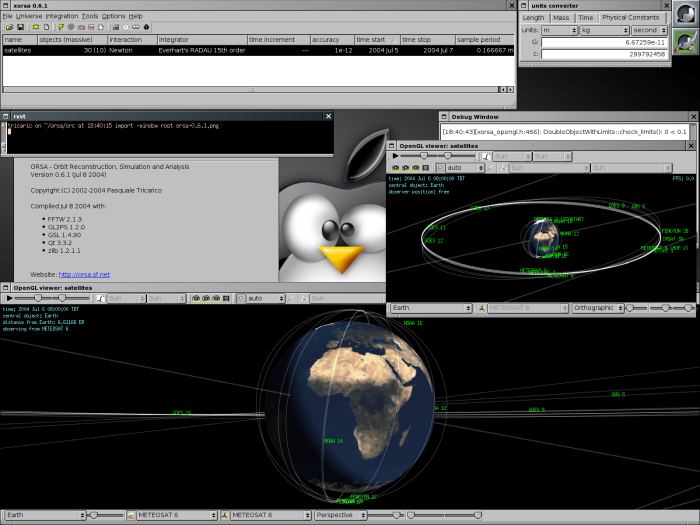Screen dimensions: 700x525
Task: Click first slider handle in Perspective viewer playback bar
Action: (x=38, y=298)
